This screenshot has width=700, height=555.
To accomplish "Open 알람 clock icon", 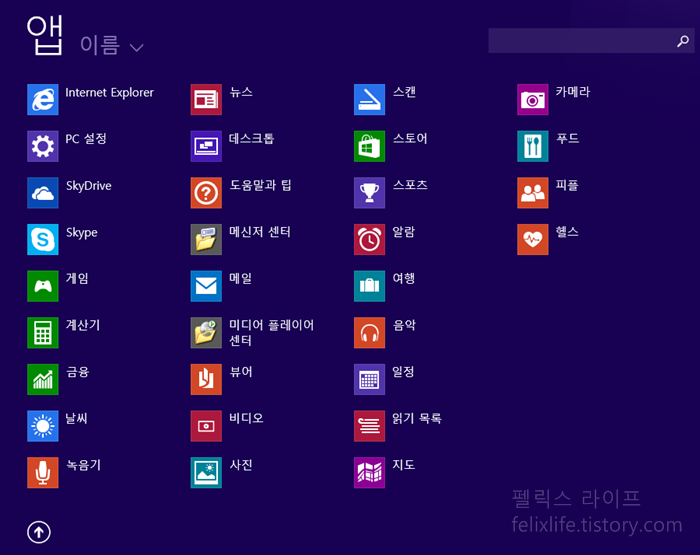I will (369, 239).
